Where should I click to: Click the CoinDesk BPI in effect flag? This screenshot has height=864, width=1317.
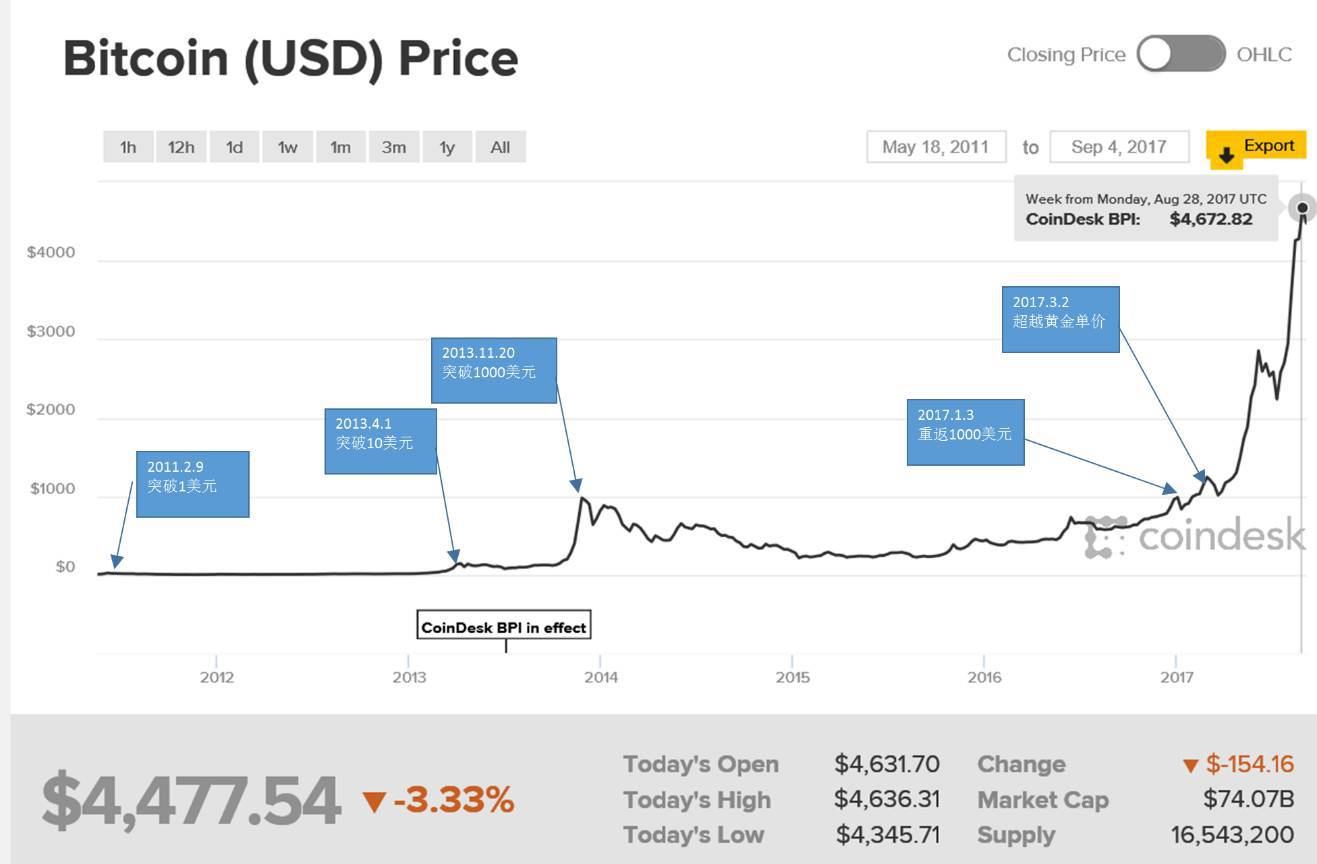click(x=505, y=627)
